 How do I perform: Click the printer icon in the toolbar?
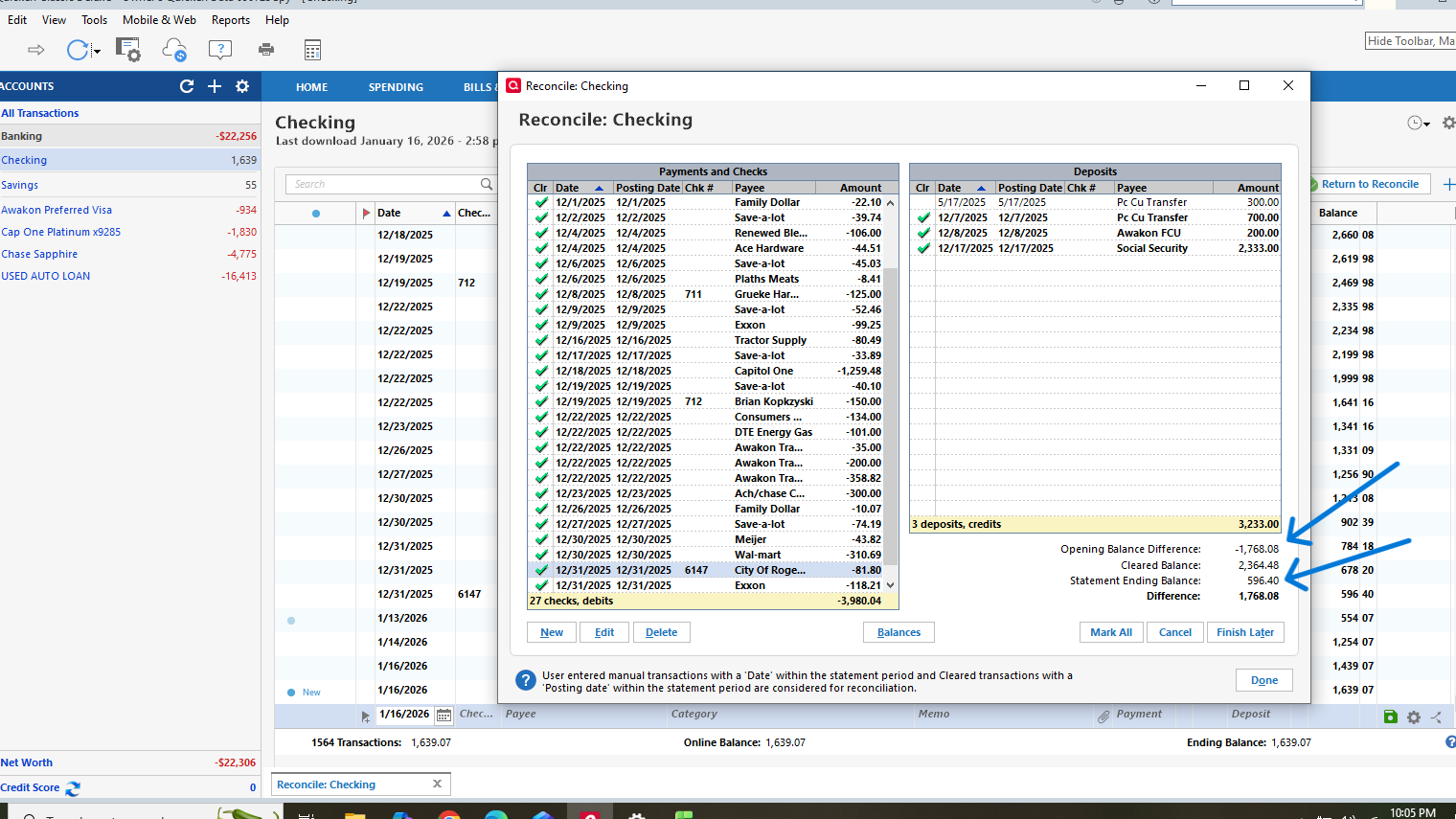click(x=266, y=50)
